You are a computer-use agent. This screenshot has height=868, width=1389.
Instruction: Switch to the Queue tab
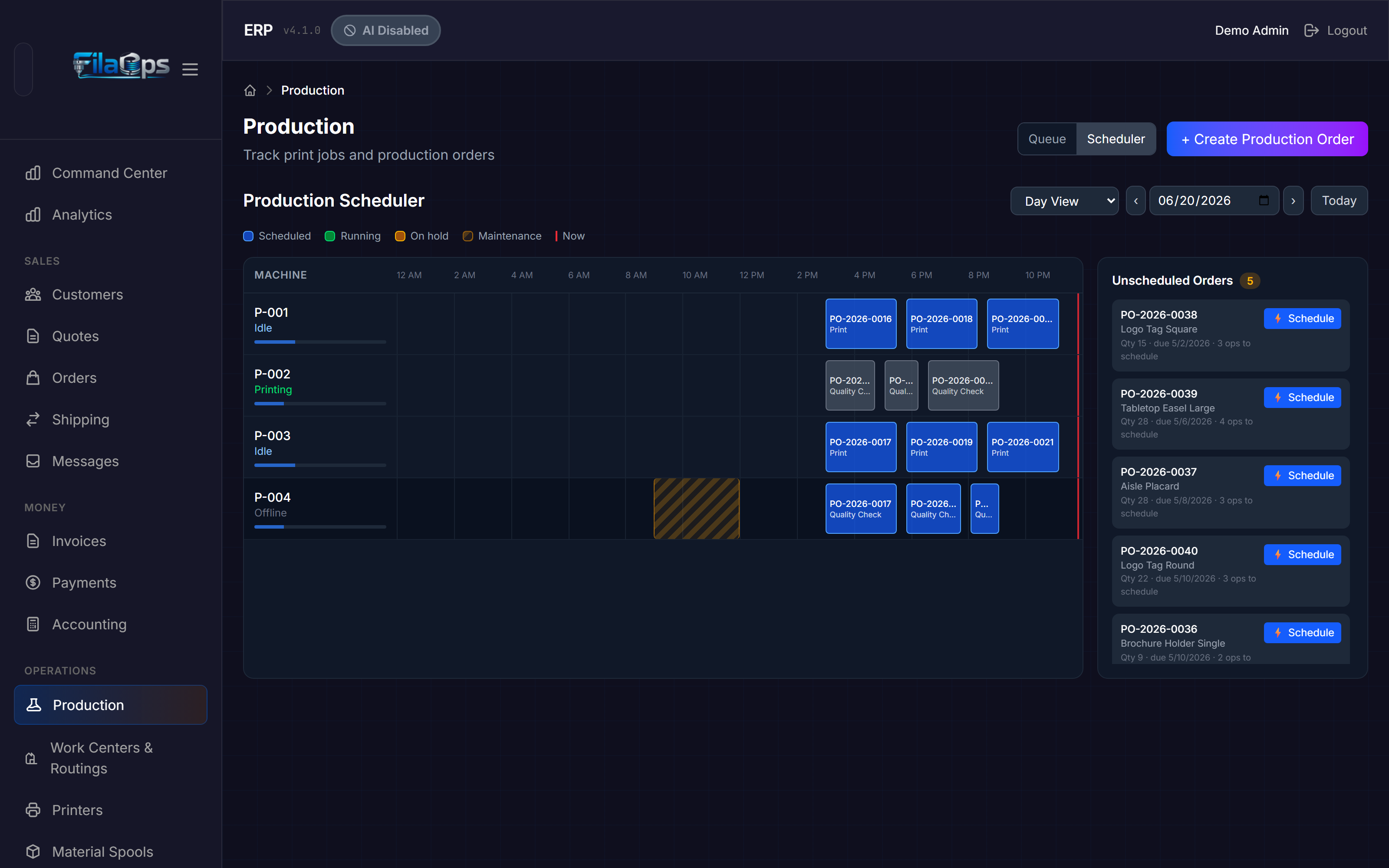pos(1047,139)
